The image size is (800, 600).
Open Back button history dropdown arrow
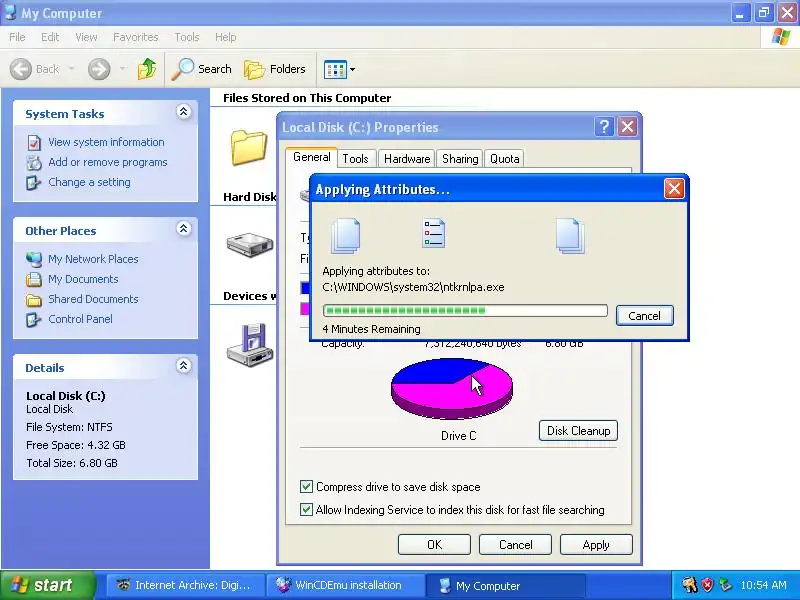coord(71,69)
